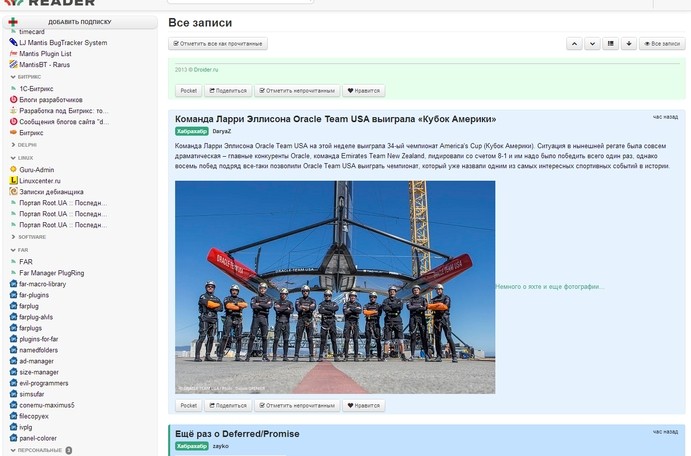This screenshot has height=456, width=691.
Task: Go to next entry with down chevron
Action: [592, 44]
